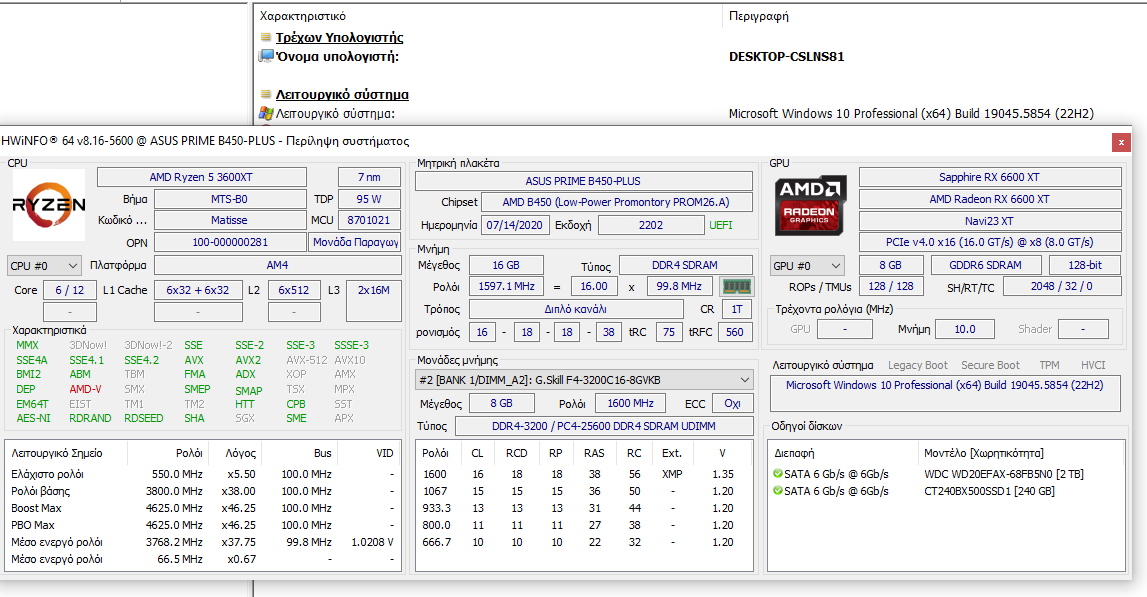
Task: Click the Sapphire RX 6600 XT field
Action: pyautogui.click(x=990, y=177)
